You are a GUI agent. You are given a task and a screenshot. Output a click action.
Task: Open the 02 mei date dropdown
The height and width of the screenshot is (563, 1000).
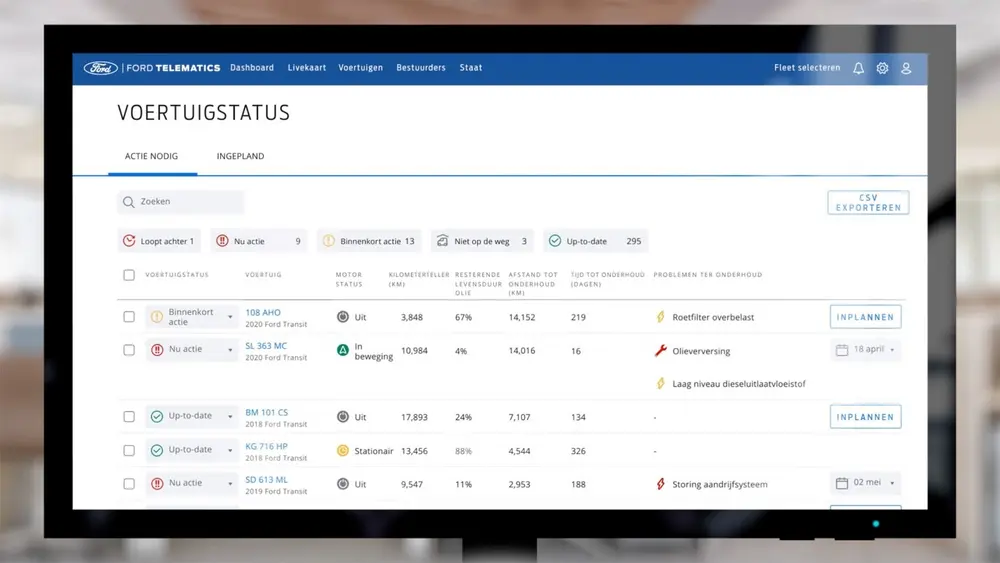pos(865,483)
